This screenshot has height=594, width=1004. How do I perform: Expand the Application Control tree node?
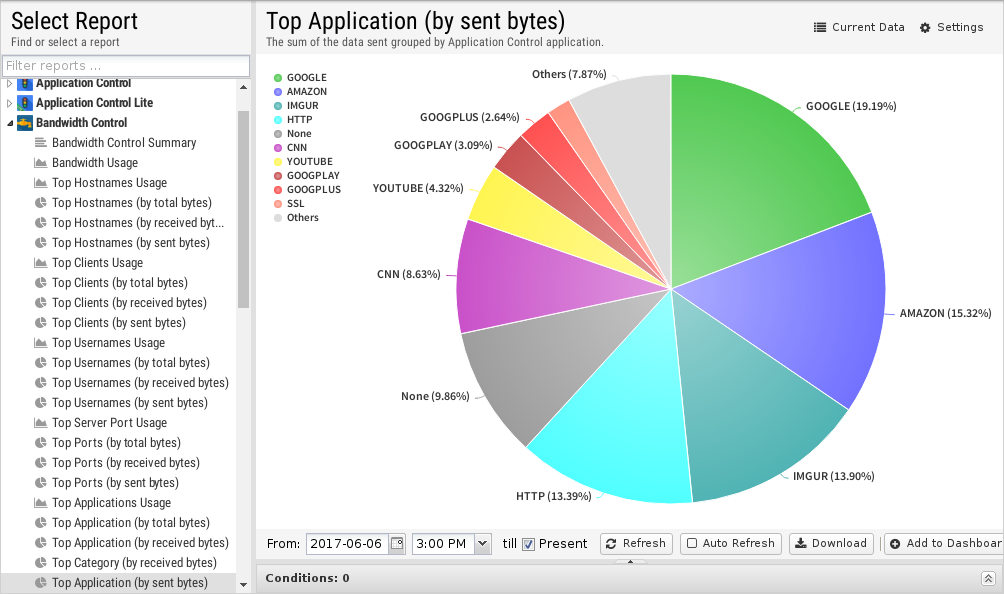click(x=9, y=83)
